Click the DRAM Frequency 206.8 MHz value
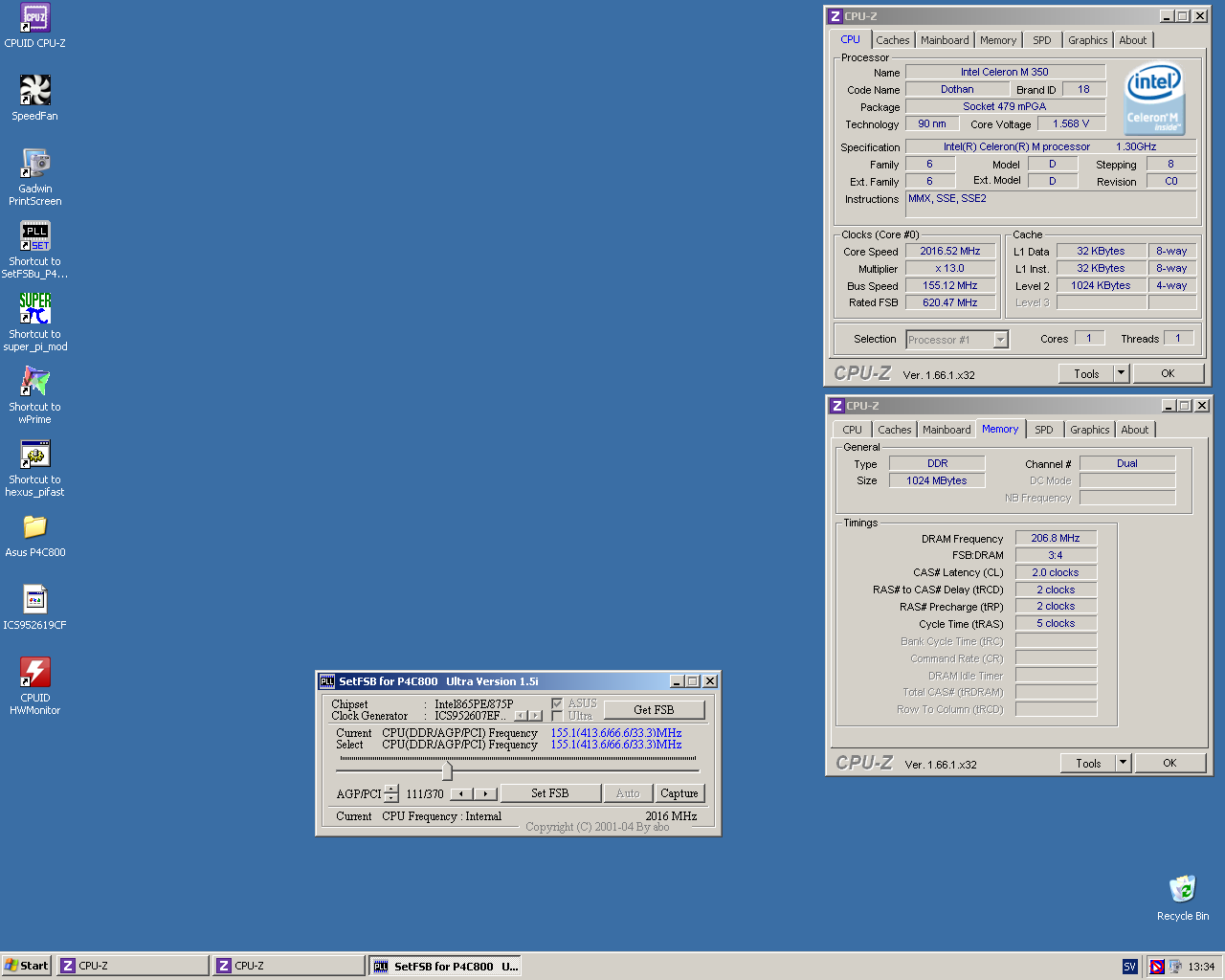 tap(1056, 539)
